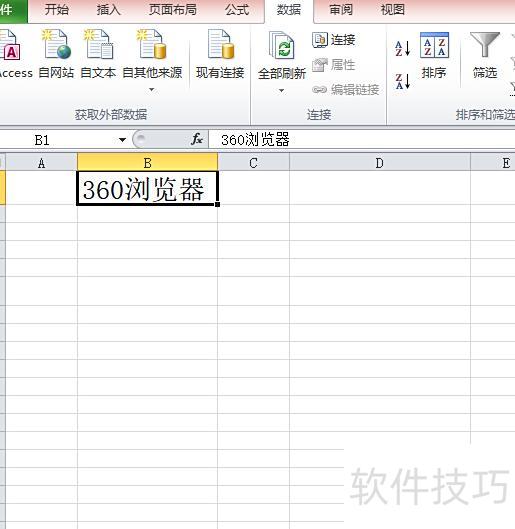This screenshot has height=529, width=515.
Task: Open the 连接 (Connections) button
Action: [334, 40]
